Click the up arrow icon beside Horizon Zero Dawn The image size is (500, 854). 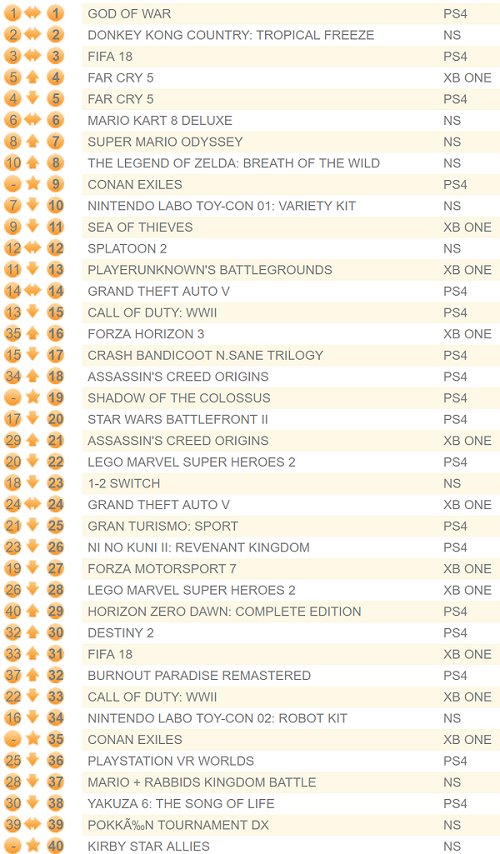[33, 611]
